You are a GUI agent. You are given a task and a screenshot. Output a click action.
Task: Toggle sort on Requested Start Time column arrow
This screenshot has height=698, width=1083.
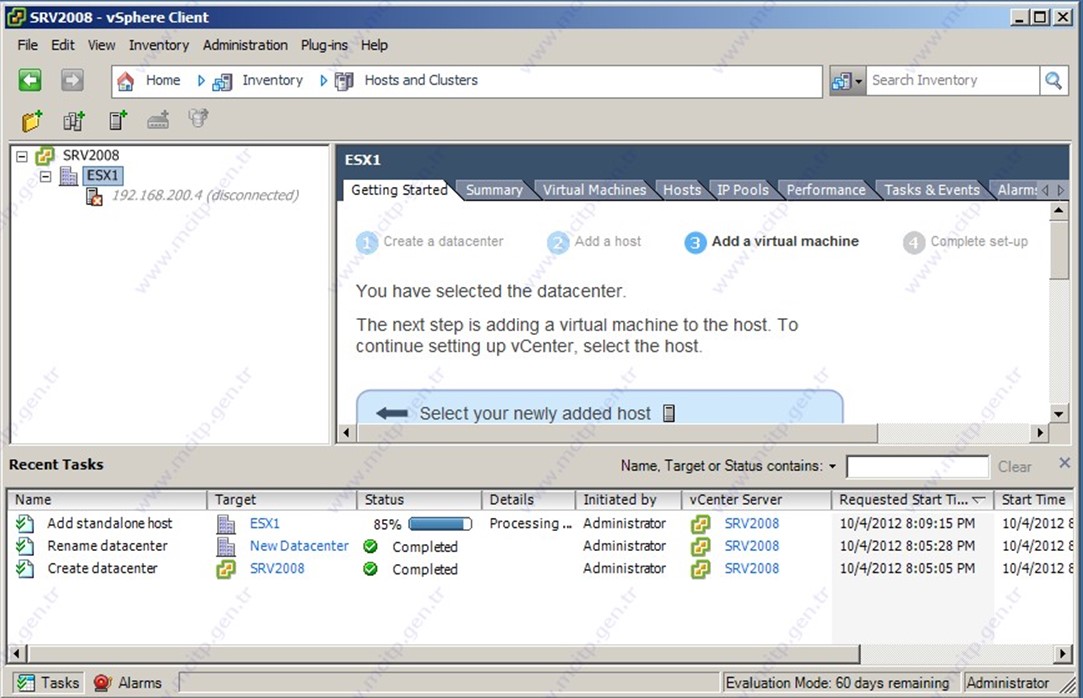[x=978, y=499]
